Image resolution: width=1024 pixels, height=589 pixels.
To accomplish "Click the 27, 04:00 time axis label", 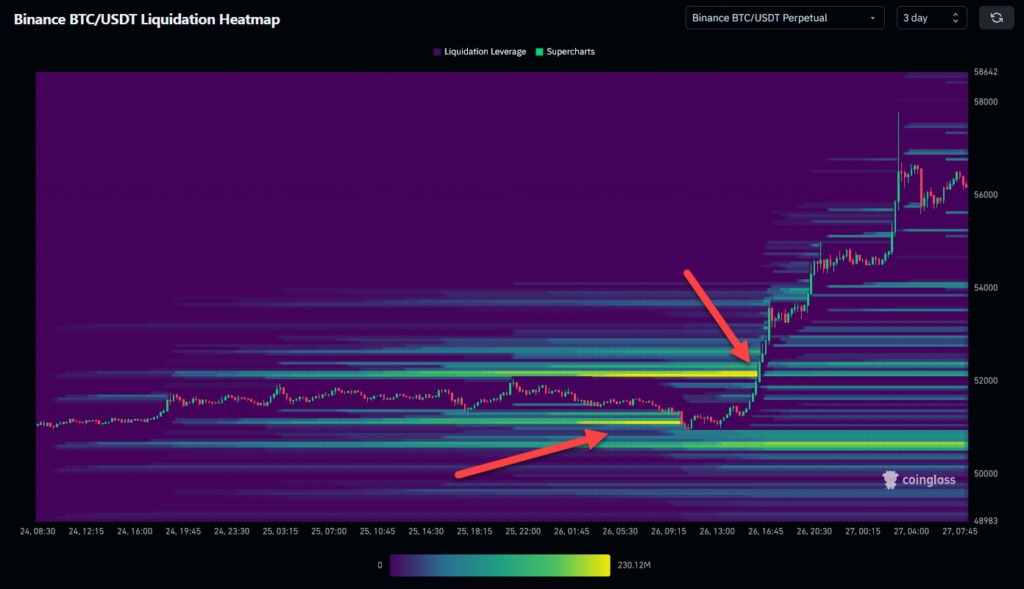I will click(x=911, y=532).
